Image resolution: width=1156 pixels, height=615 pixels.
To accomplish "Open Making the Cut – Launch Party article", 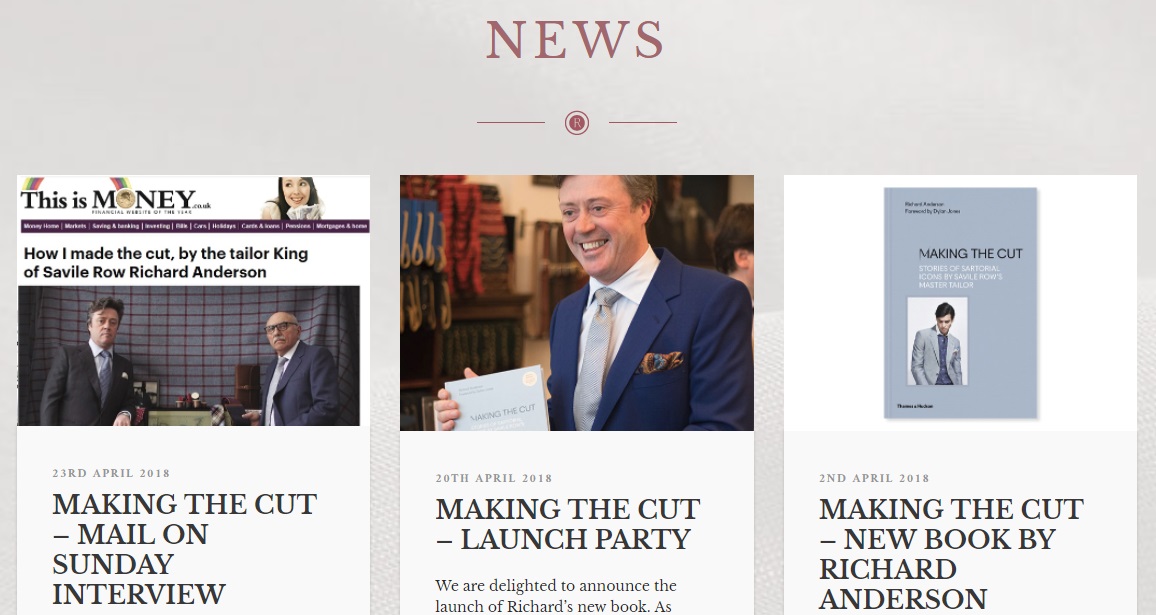I will 568,524.
